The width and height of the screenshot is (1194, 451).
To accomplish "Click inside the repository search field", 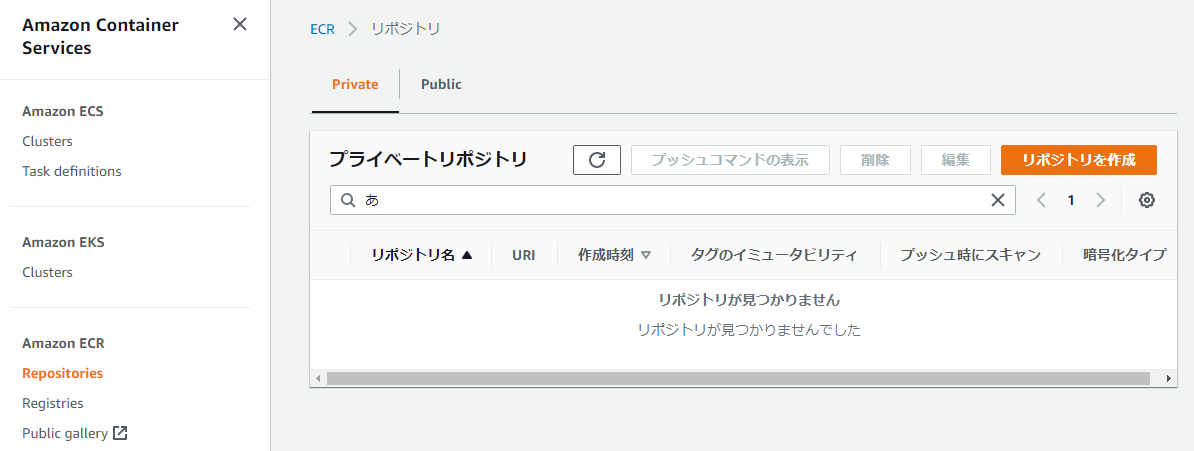I will [672, 200].
